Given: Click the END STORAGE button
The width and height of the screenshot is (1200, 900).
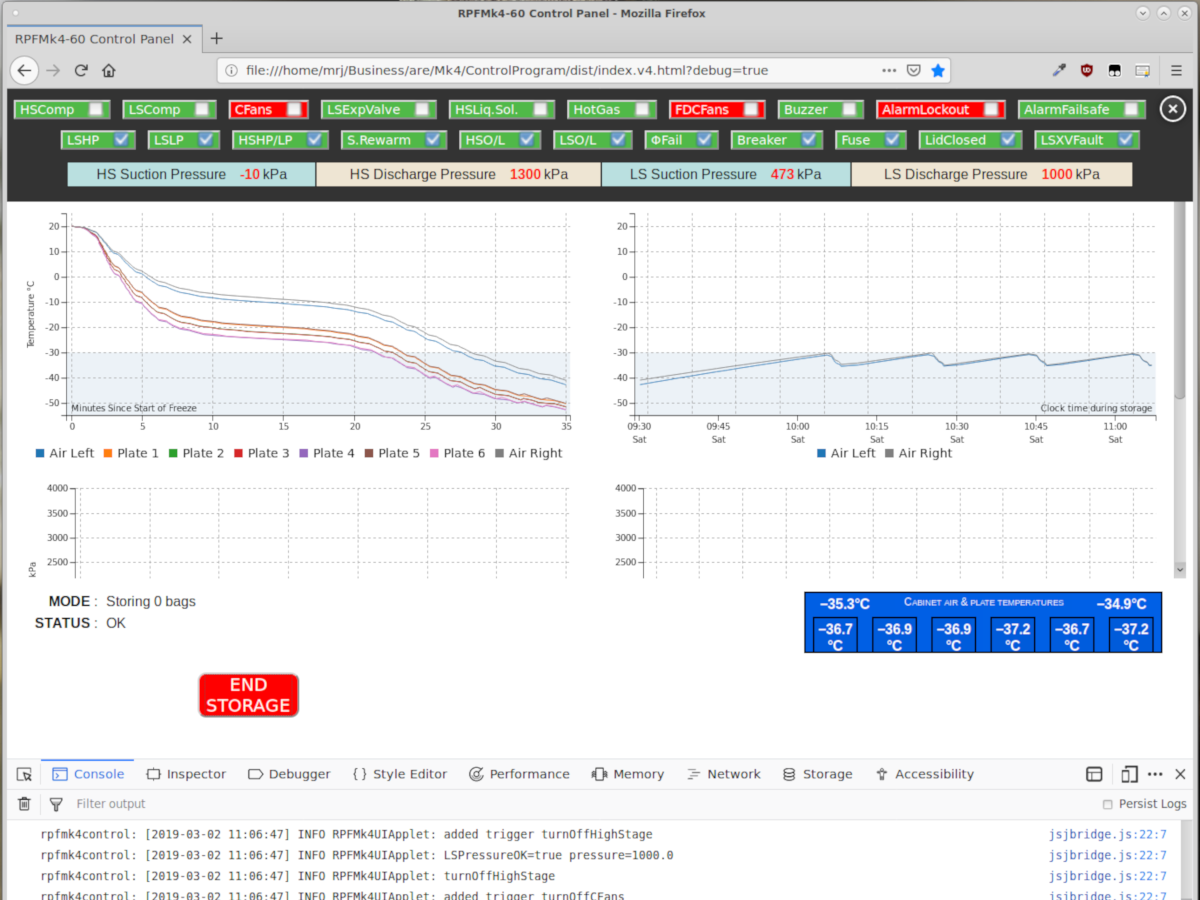Looking at the screenshot, I should pyautogui.click(x=248, y=695).
